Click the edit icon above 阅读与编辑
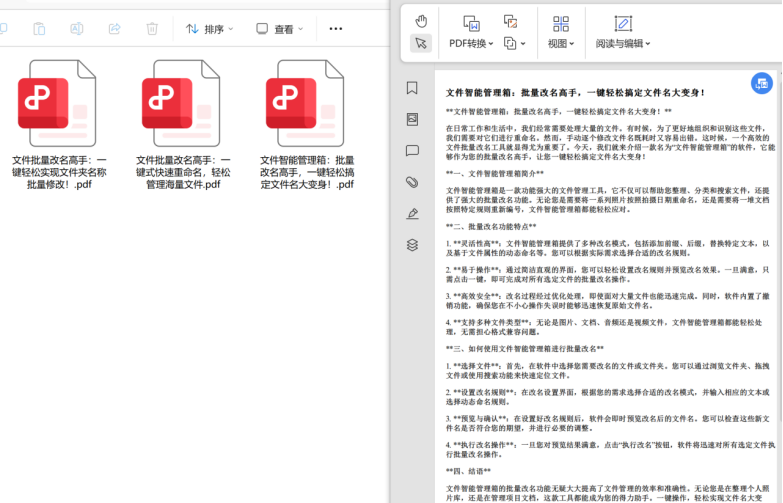The image size is (783, 503). (623, 23)
